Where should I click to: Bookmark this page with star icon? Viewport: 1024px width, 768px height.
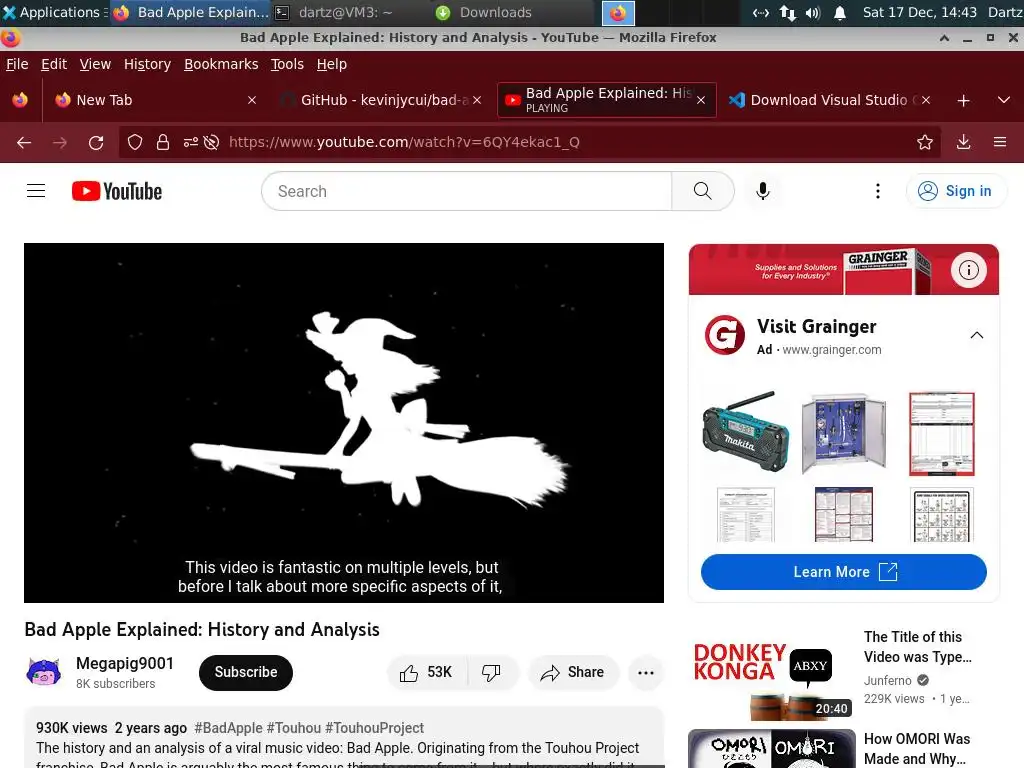(925, 142)
